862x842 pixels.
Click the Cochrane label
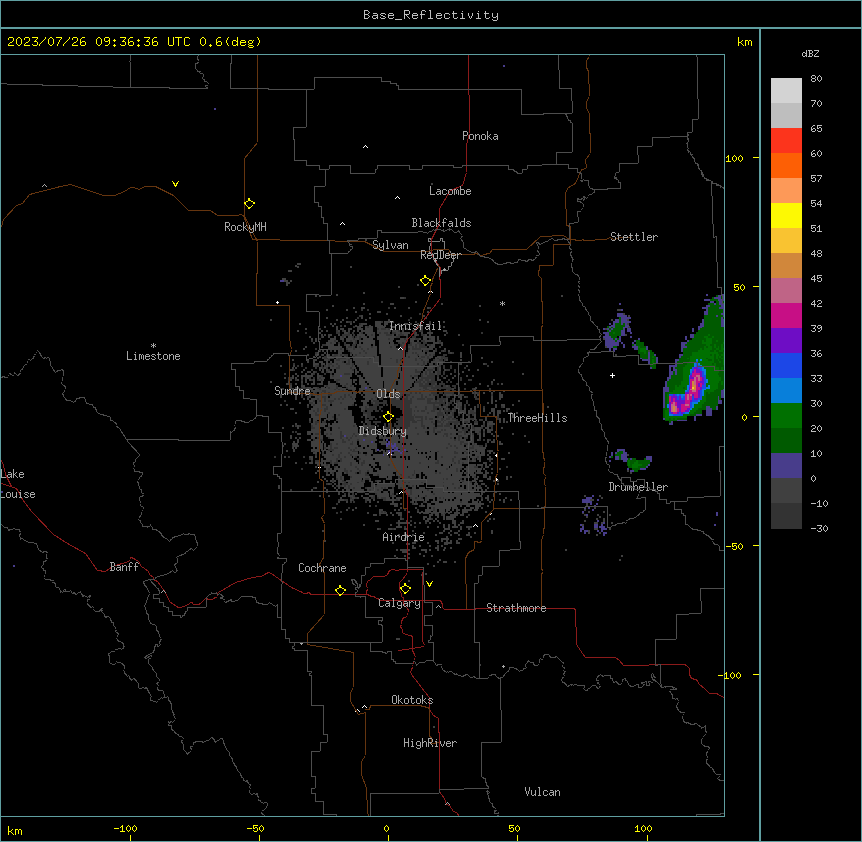tap(322, 568)
